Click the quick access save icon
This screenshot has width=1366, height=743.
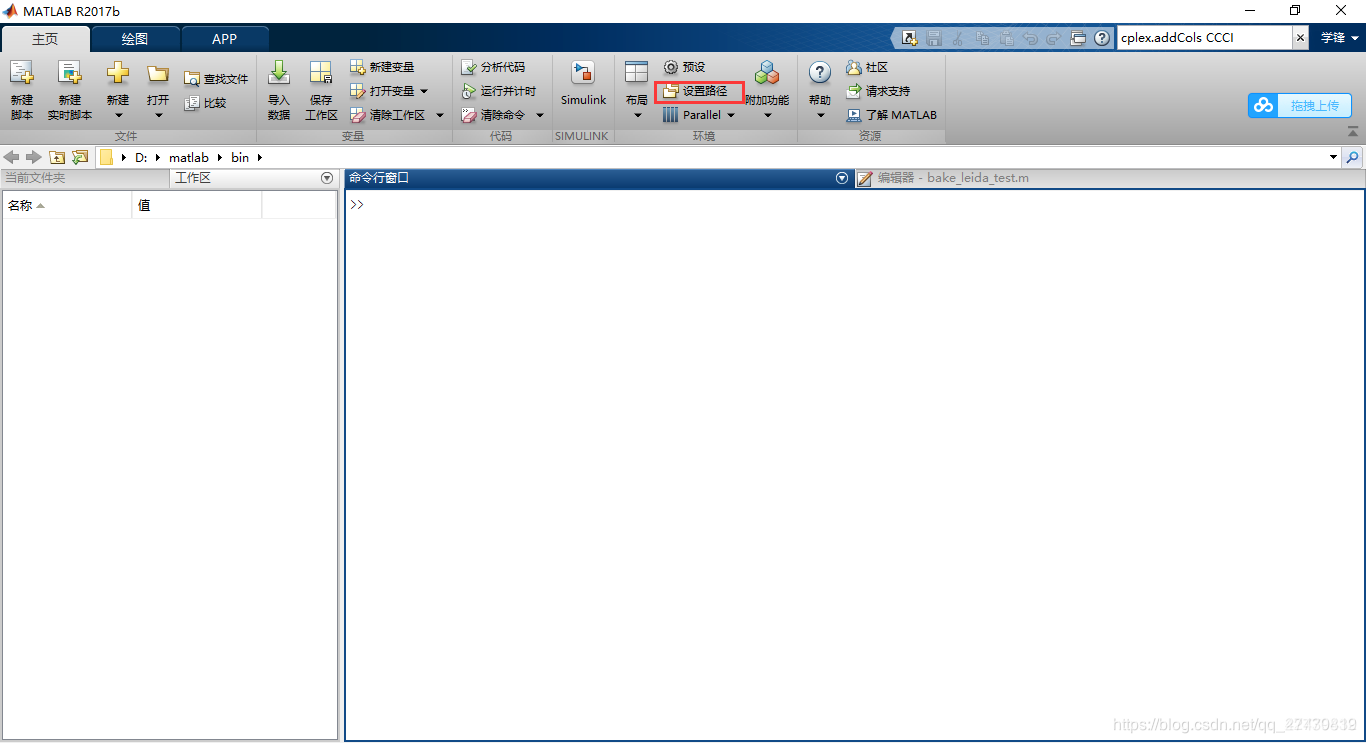934,38
